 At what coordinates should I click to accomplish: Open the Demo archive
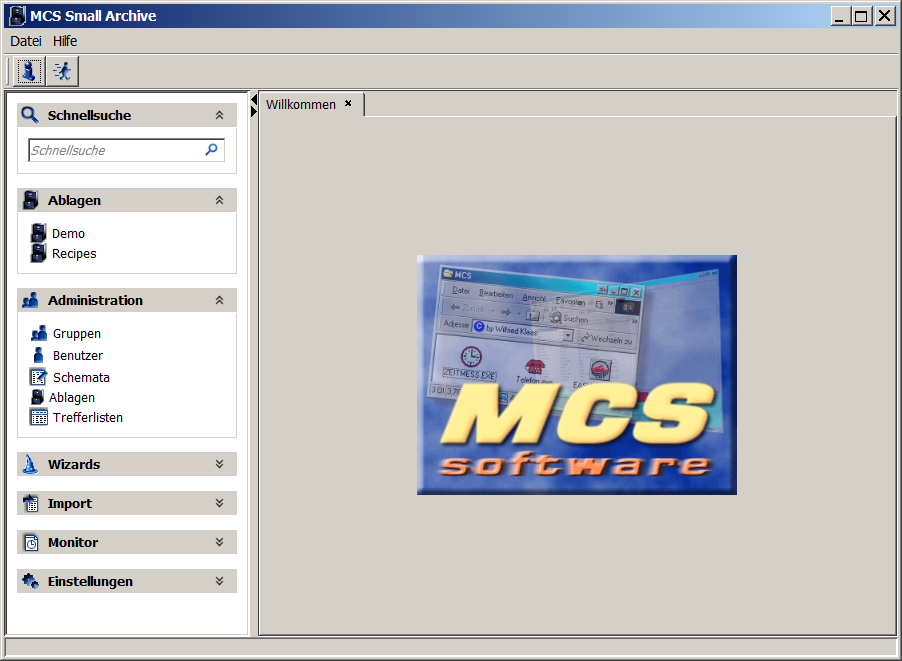(68, 233)
